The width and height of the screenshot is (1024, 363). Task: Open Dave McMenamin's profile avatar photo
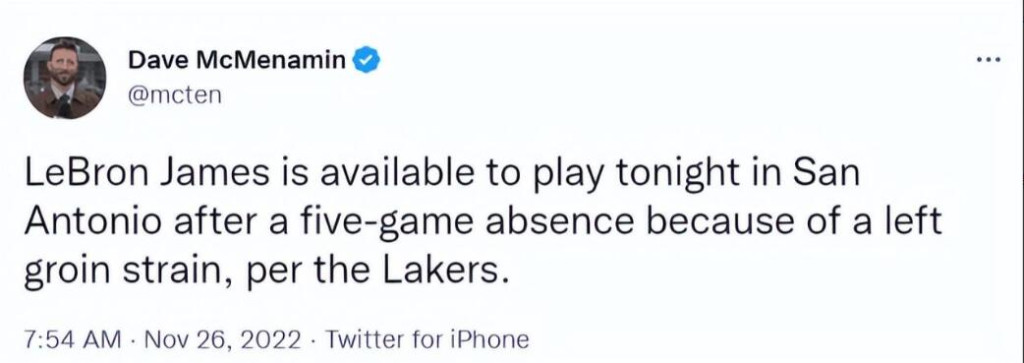click(x=65, y=78)
